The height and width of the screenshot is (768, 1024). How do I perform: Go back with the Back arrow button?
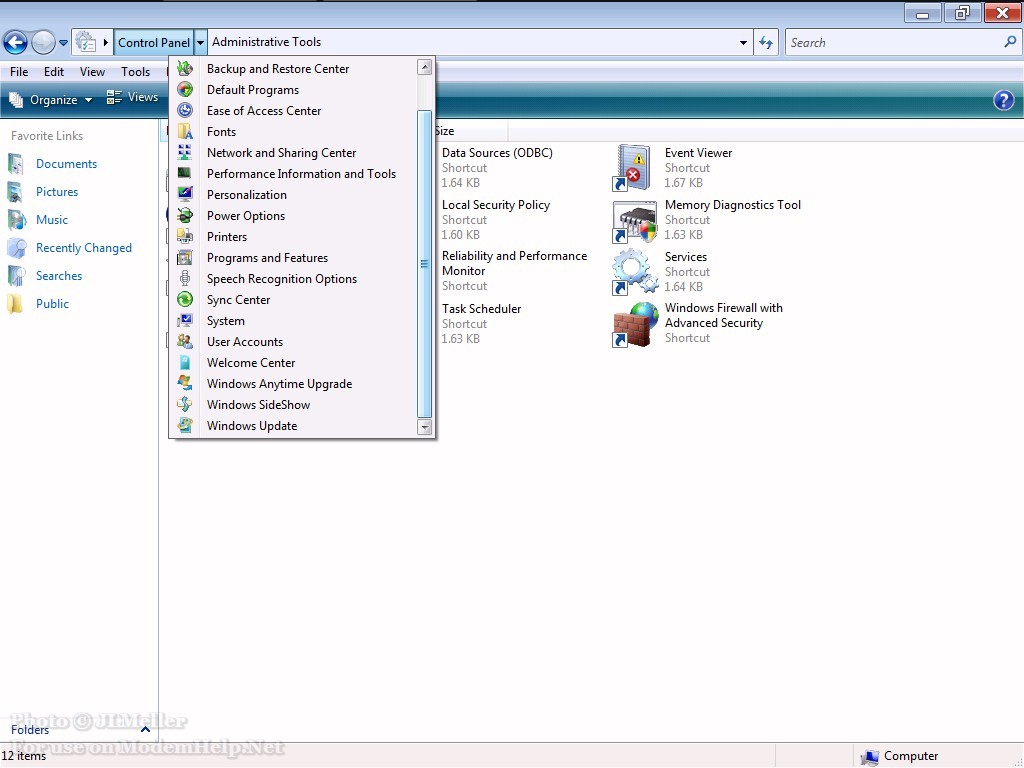click(15, 42)
